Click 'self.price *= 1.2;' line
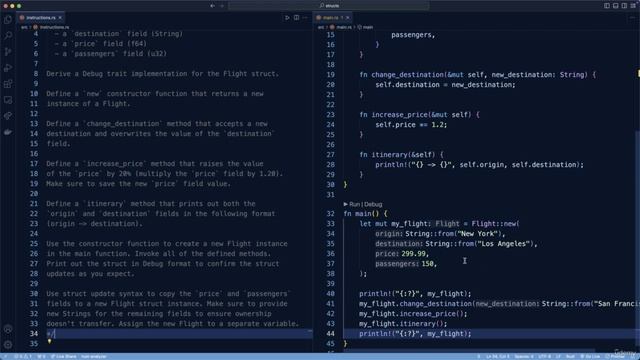Image resolution: width=640 pixels, height=360 pixels. [411, 124]
